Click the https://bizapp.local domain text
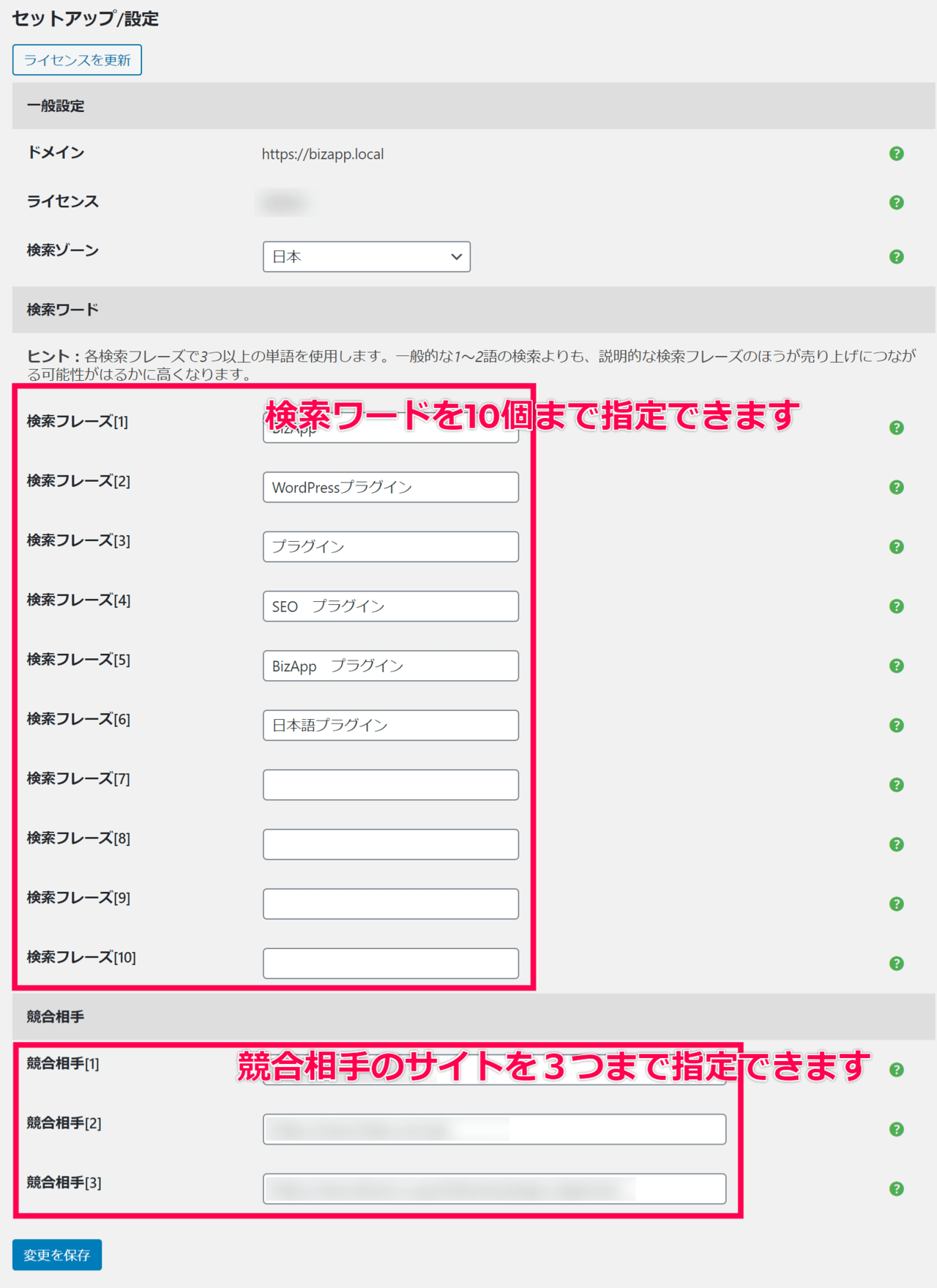This screenshot has height=1288, width=937. coord(323,155)
